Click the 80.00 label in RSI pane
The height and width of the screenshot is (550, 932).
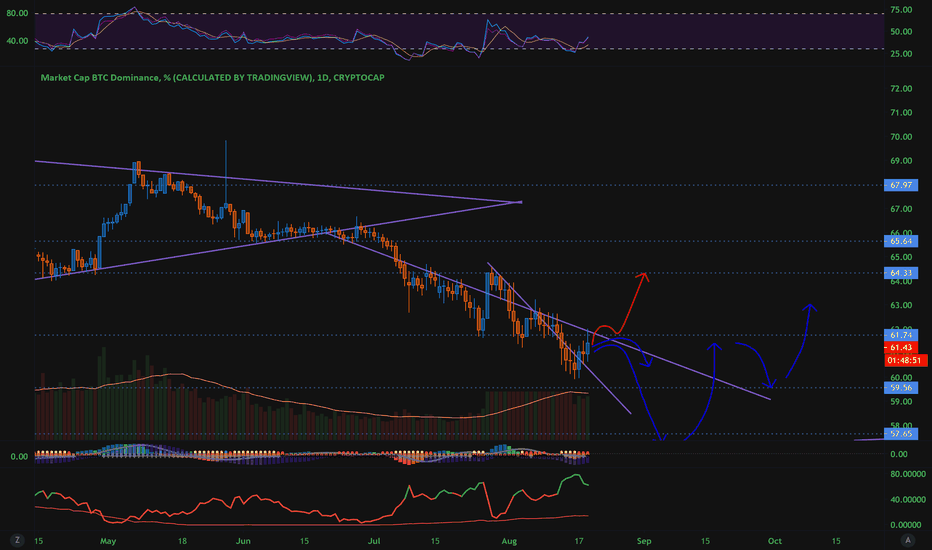17,13
